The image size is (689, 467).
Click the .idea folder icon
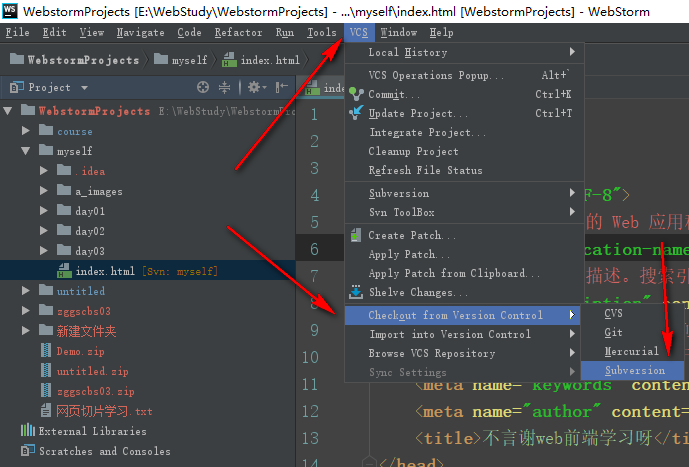[x=64, y=170]
